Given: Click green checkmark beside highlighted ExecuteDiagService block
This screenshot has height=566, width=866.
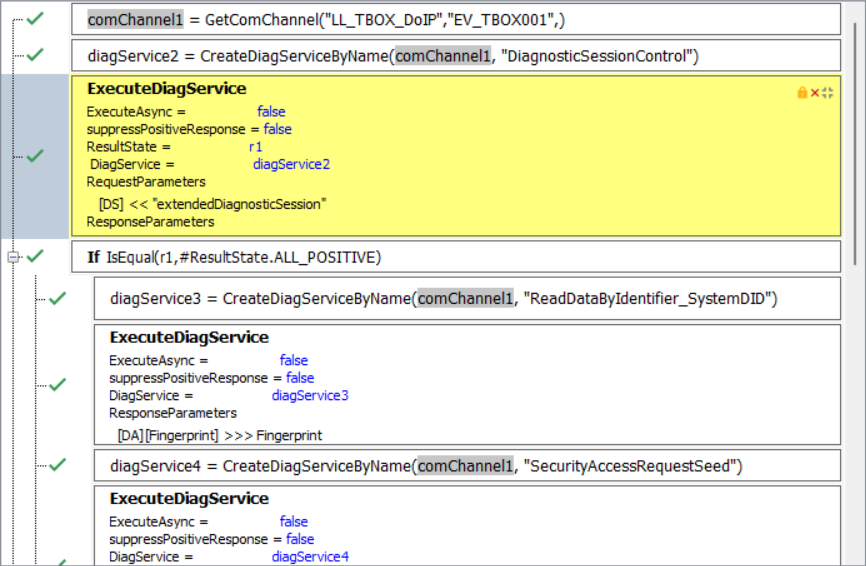Looking at the screenshot, I should tap(36, 156).
